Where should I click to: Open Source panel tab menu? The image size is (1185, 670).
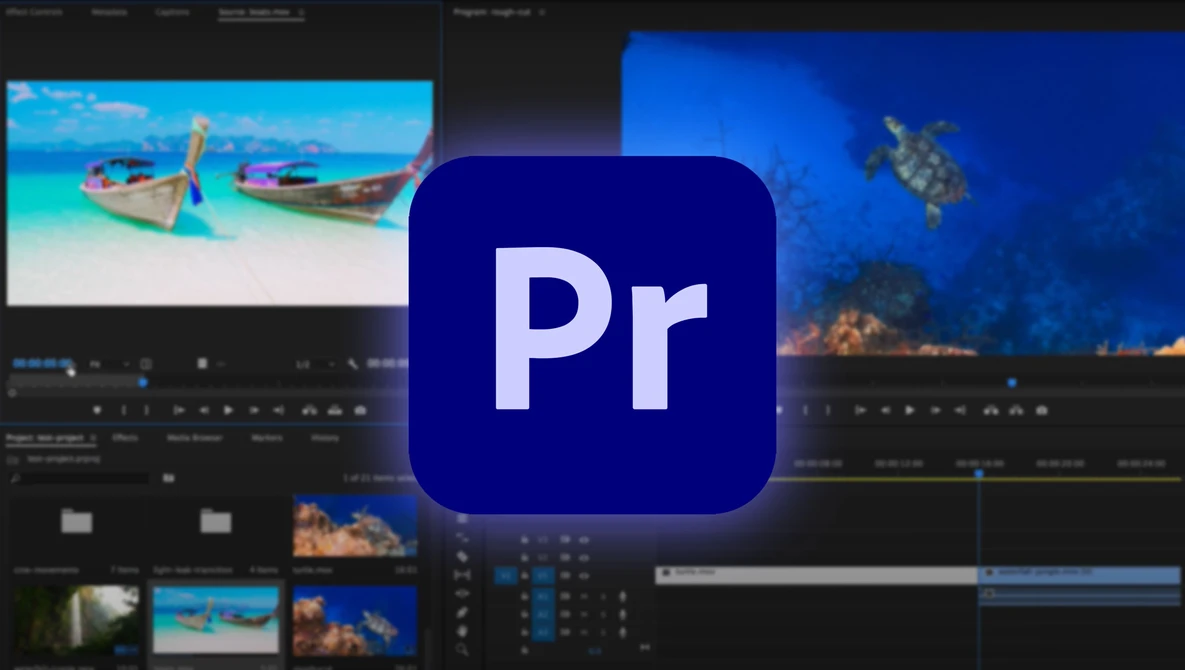pyautogui.click(x=301, y=12)
